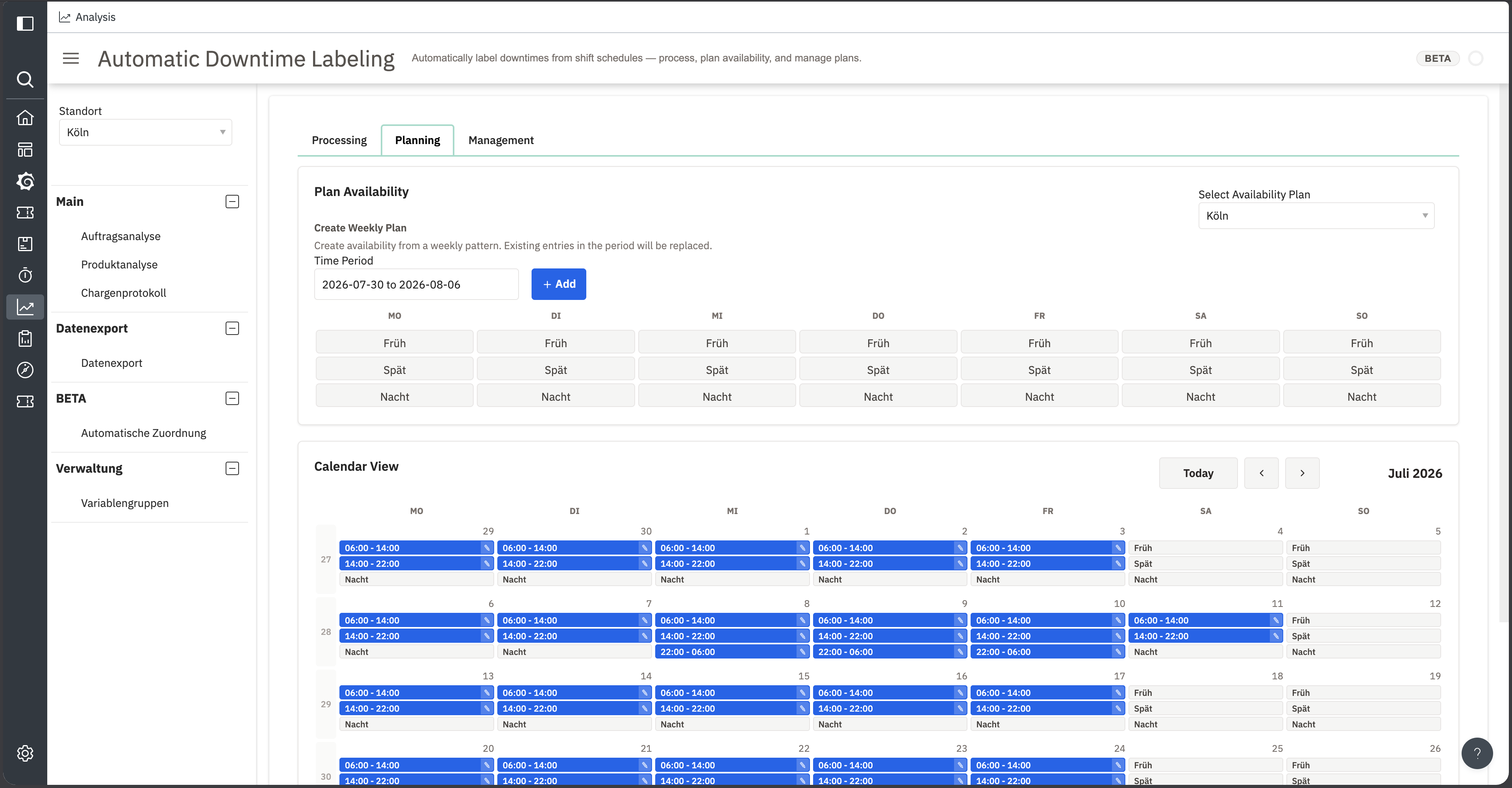
Task: Collapse the Datenexport section
Action: [232, 329]
